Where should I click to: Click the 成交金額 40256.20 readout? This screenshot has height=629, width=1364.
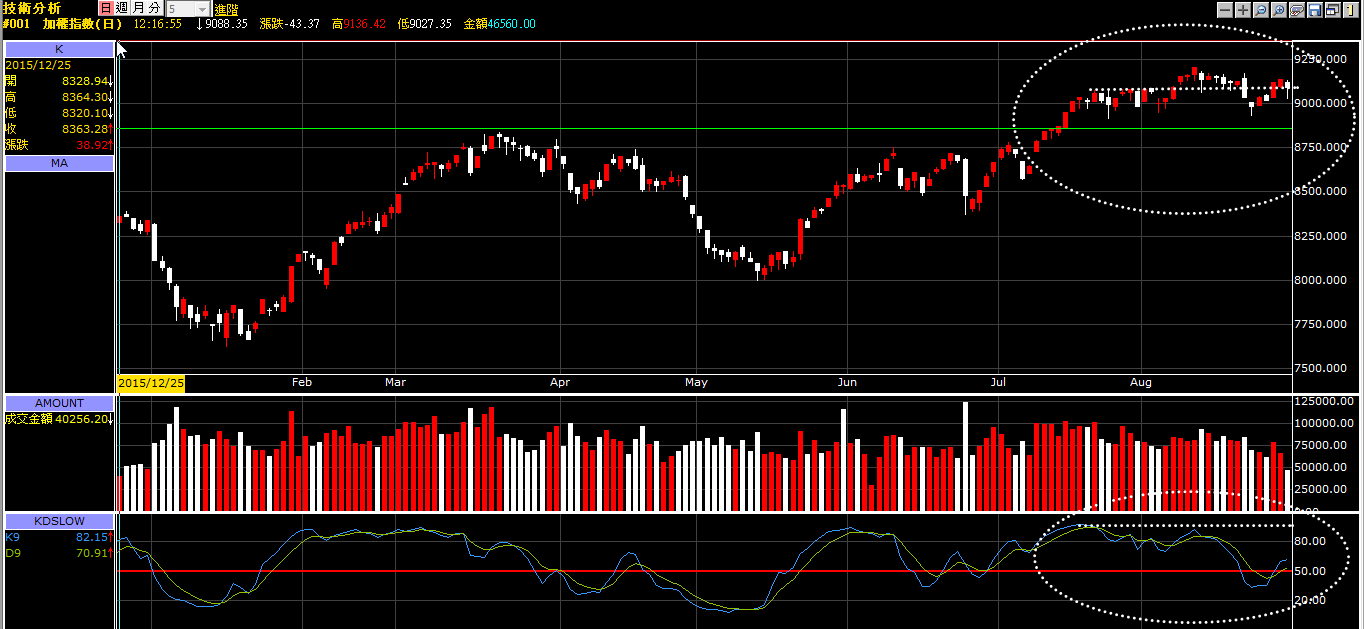[59, 419]
